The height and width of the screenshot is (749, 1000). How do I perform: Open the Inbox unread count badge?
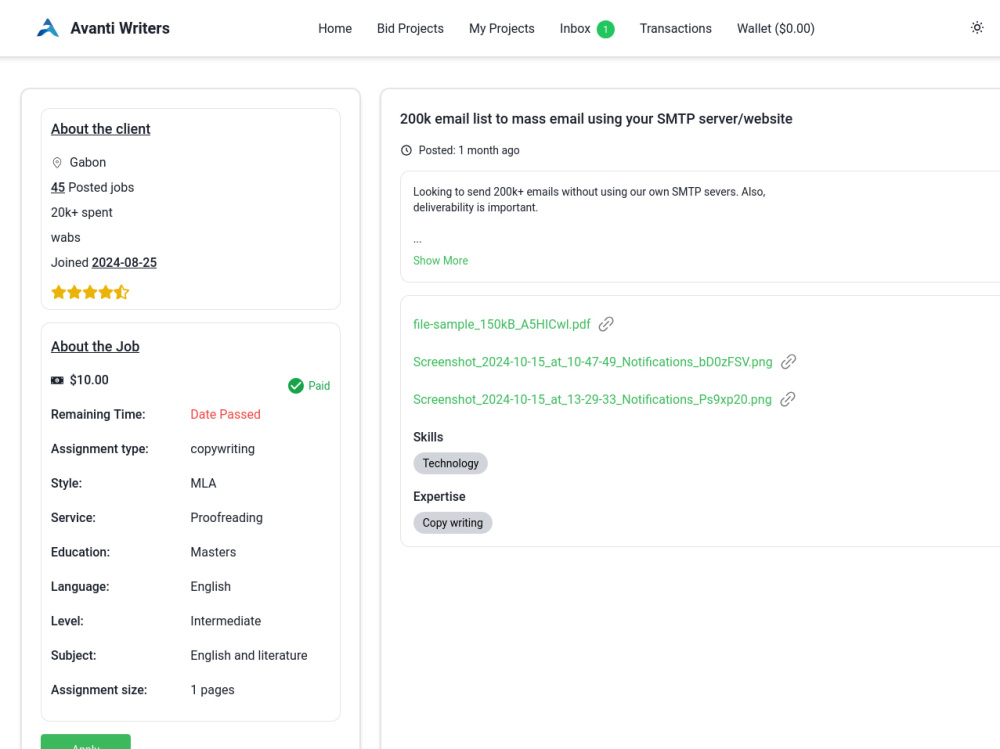[x=605, y=29]
